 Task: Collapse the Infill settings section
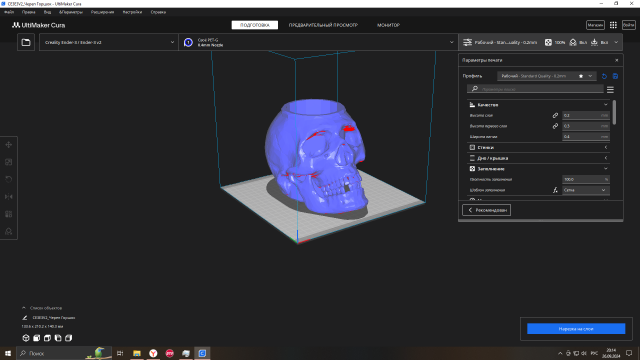pos(538,169)
